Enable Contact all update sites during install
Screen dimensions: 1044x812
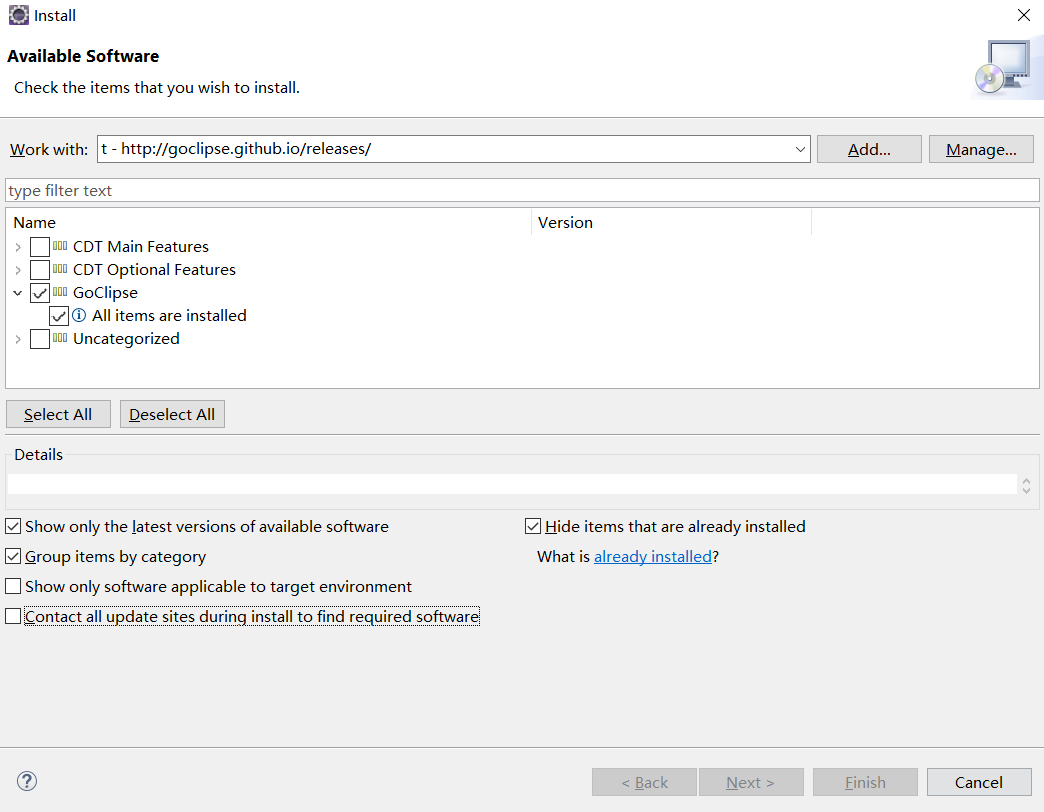pyautogui.click(x=13, y=616)
